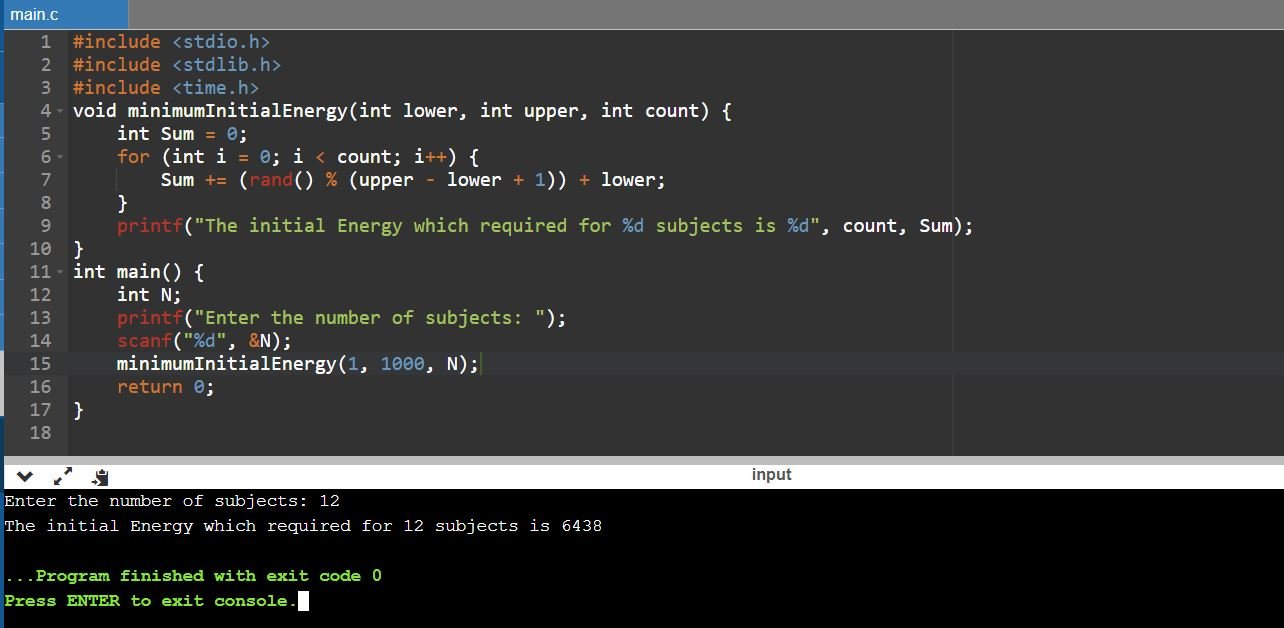Click line number 15 in the gutter
The width and height of the screenshot is (1284, 628).
click(40, 364)
